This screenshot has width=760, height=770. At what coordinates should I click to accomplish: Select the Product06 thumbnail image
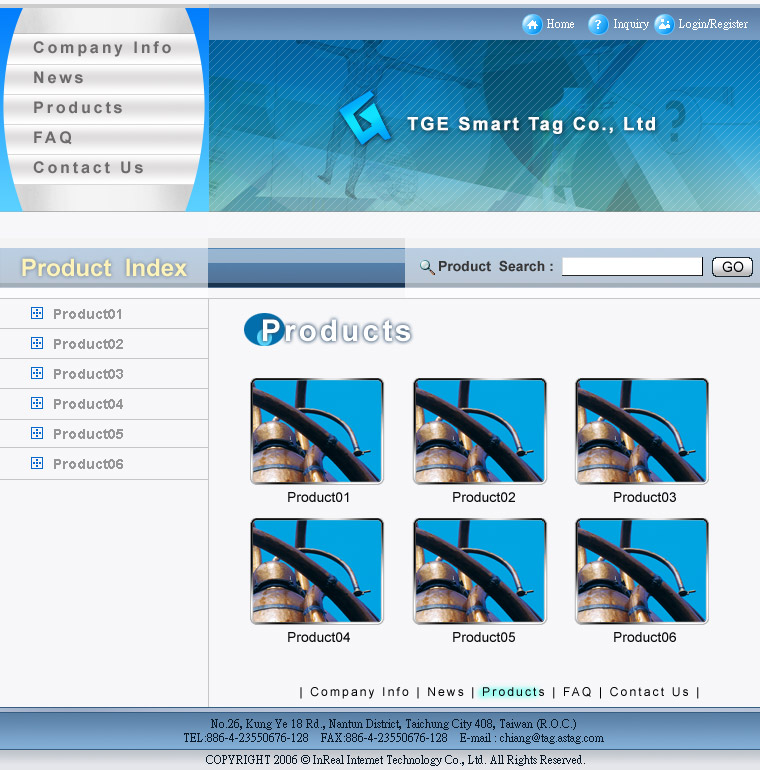click(642, 571)
